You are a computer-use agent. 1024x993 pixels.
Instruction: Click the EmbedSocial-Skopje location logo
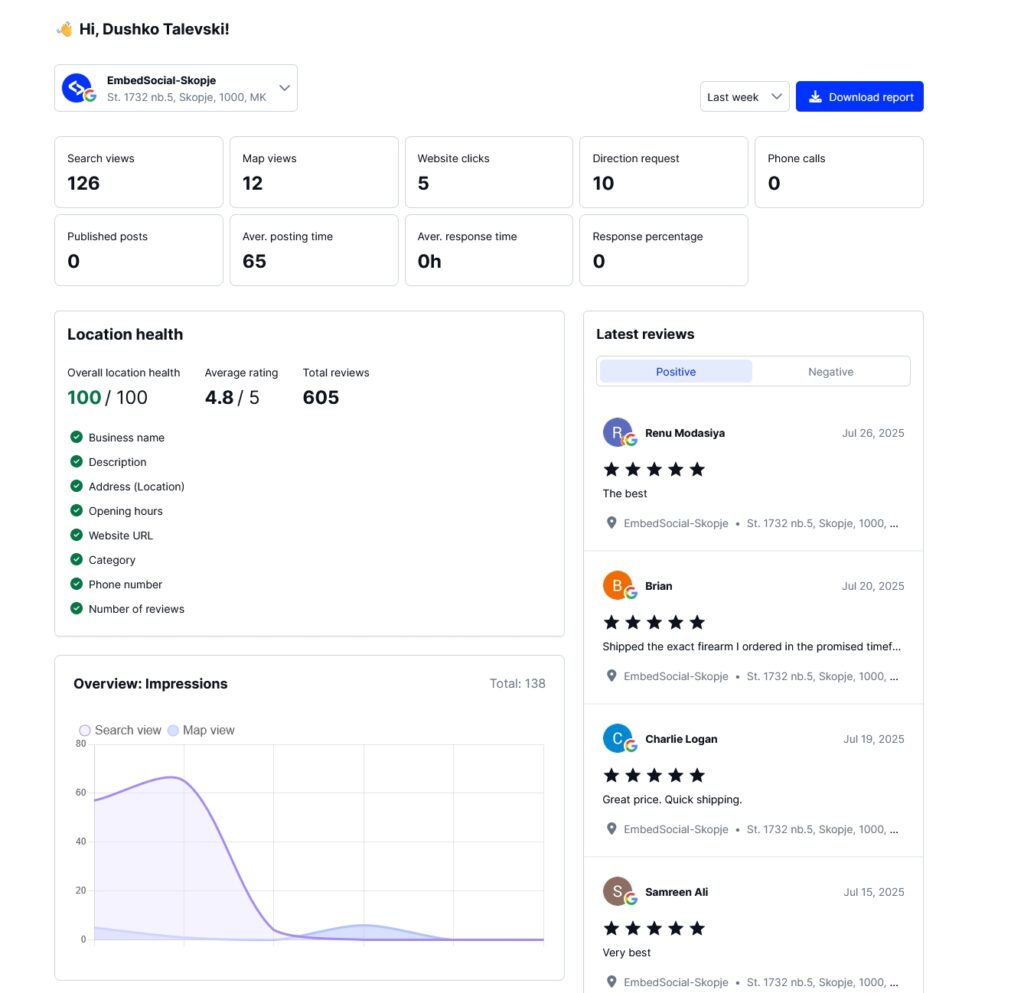[78, 88]
